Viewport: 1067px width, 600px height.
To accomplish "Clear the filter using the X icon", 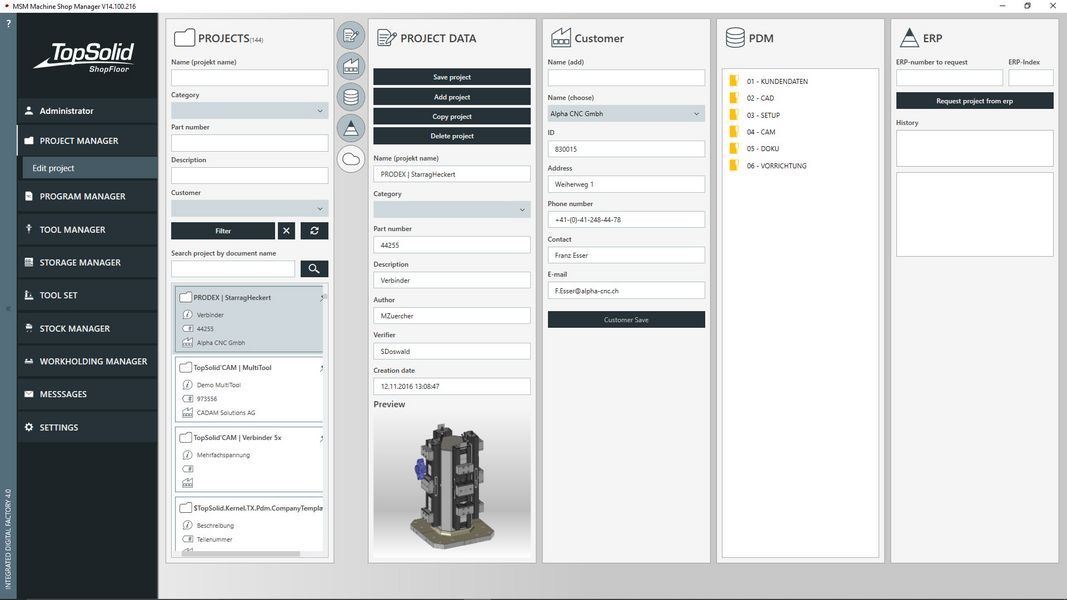I will (286, 231).
